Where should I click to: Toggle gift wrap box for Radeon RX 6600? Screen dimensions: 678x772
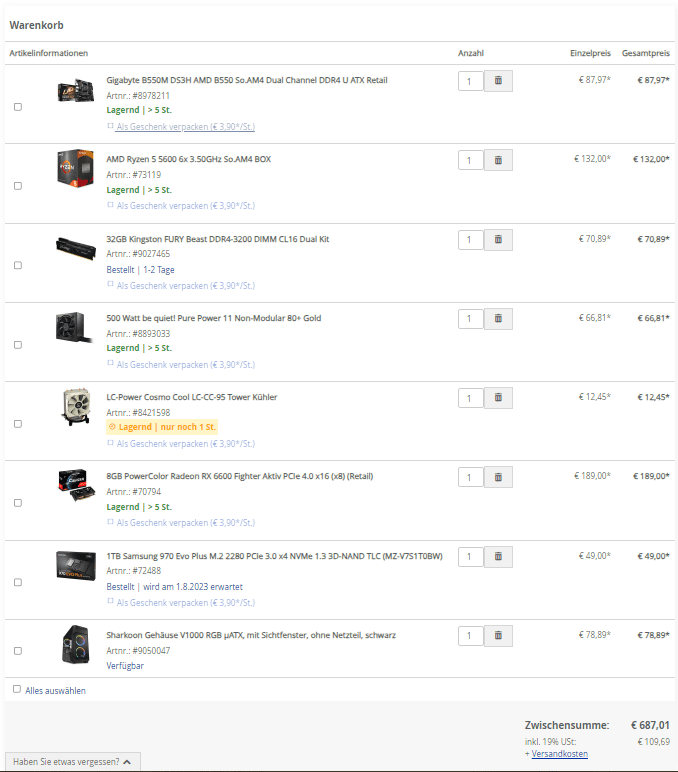point(110,521)
